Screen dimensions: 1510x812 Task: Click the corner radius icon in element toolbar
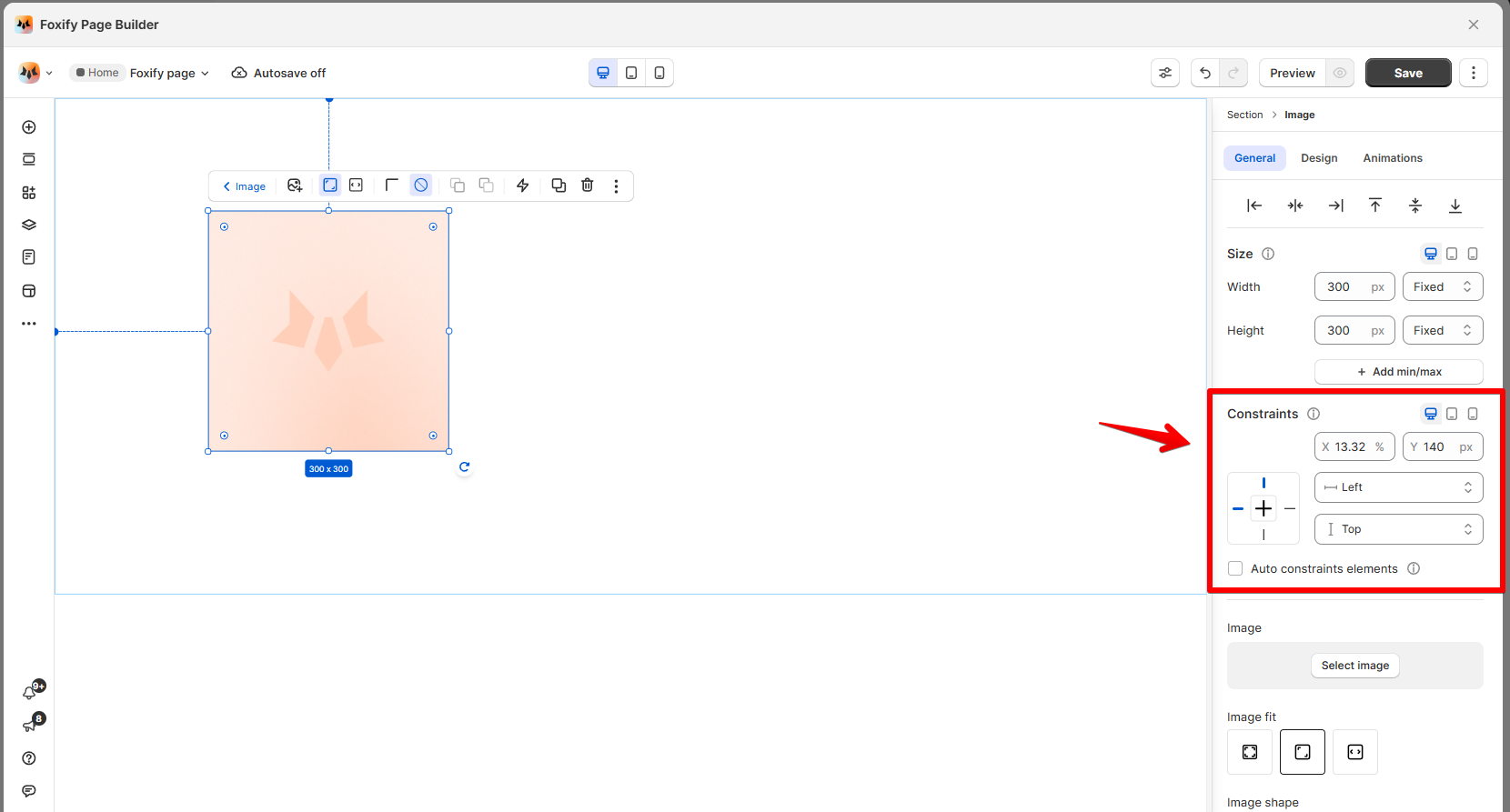click(392, 185)
